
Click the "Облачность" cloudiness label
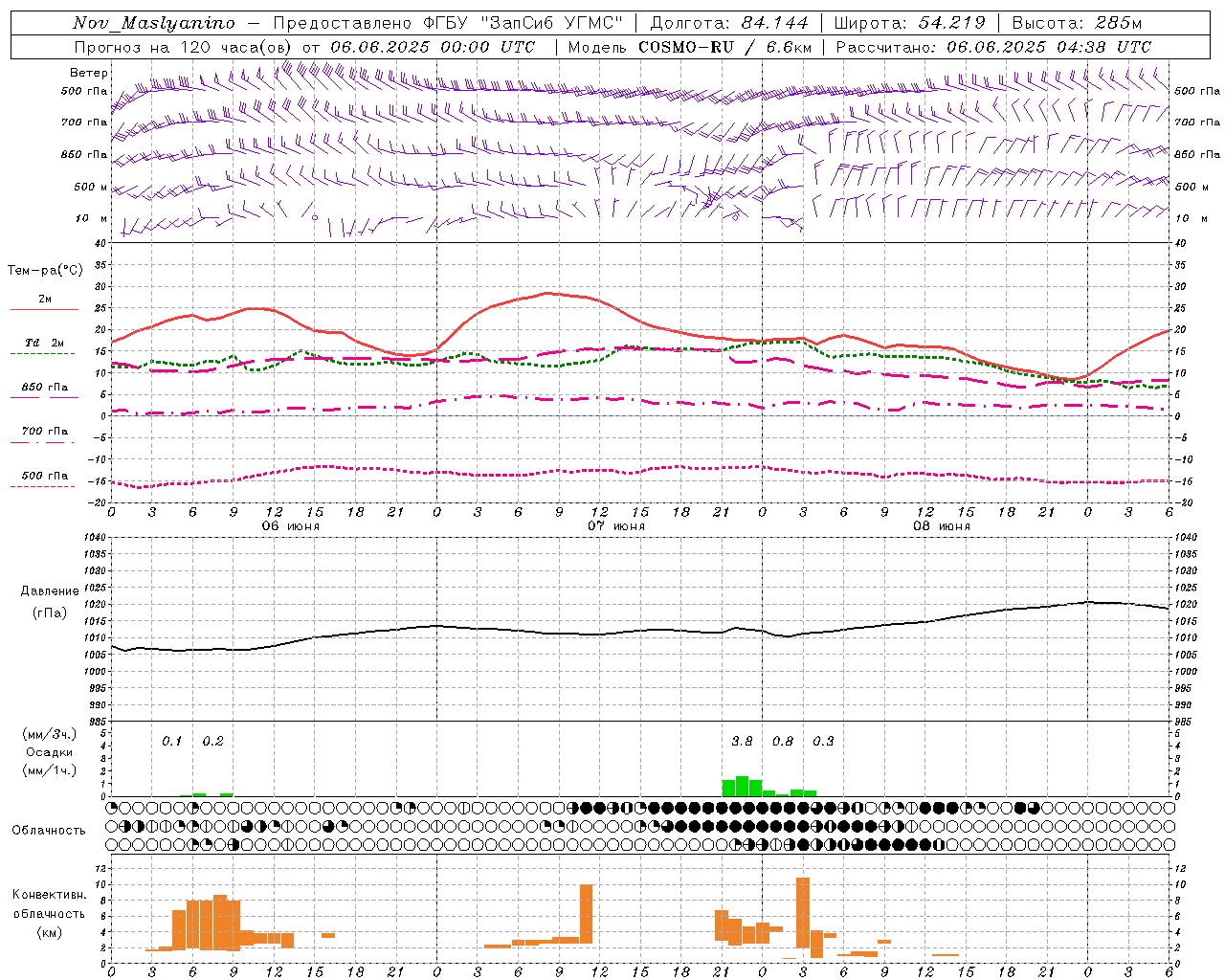[49, 831]
